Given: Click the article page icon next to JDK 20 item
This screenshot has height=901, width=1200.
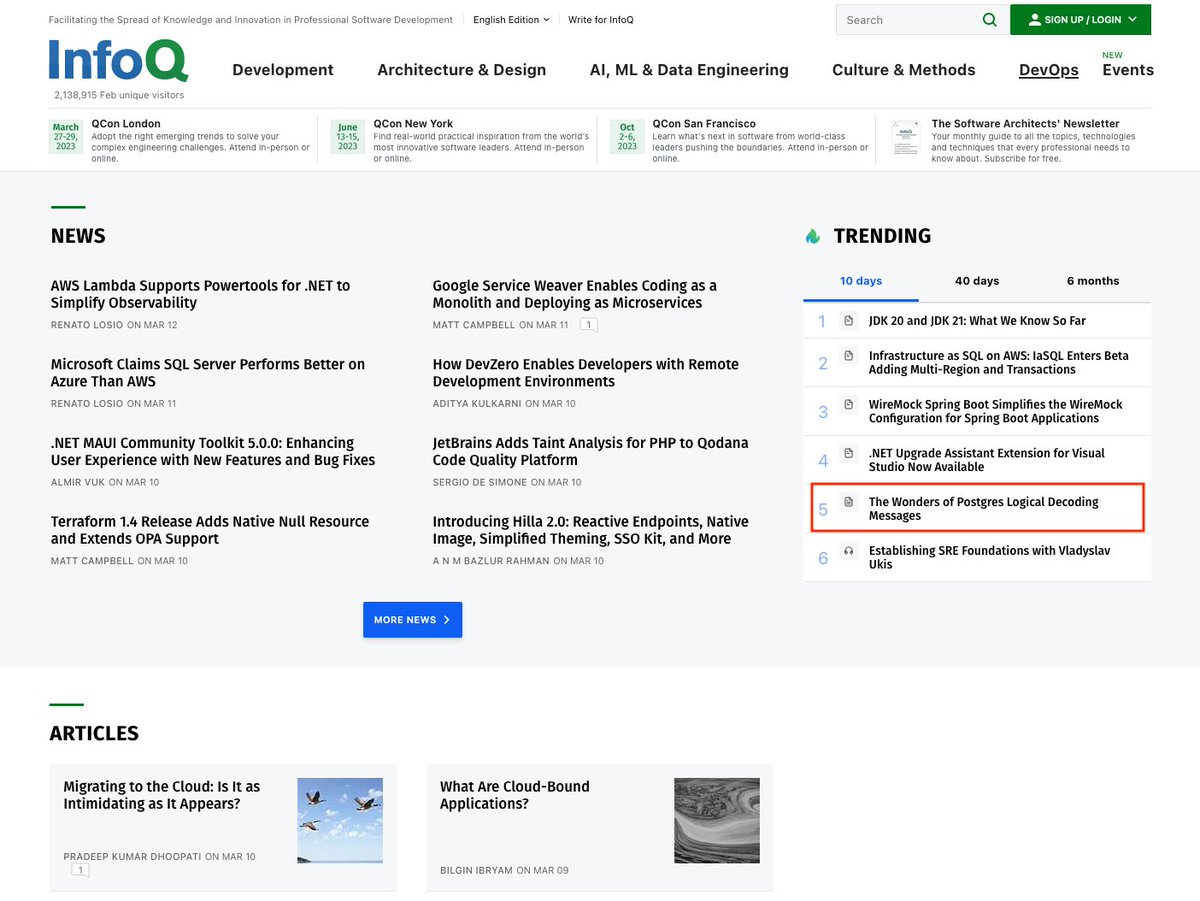Looking at the screenshot, I should [x=851, y=320].
